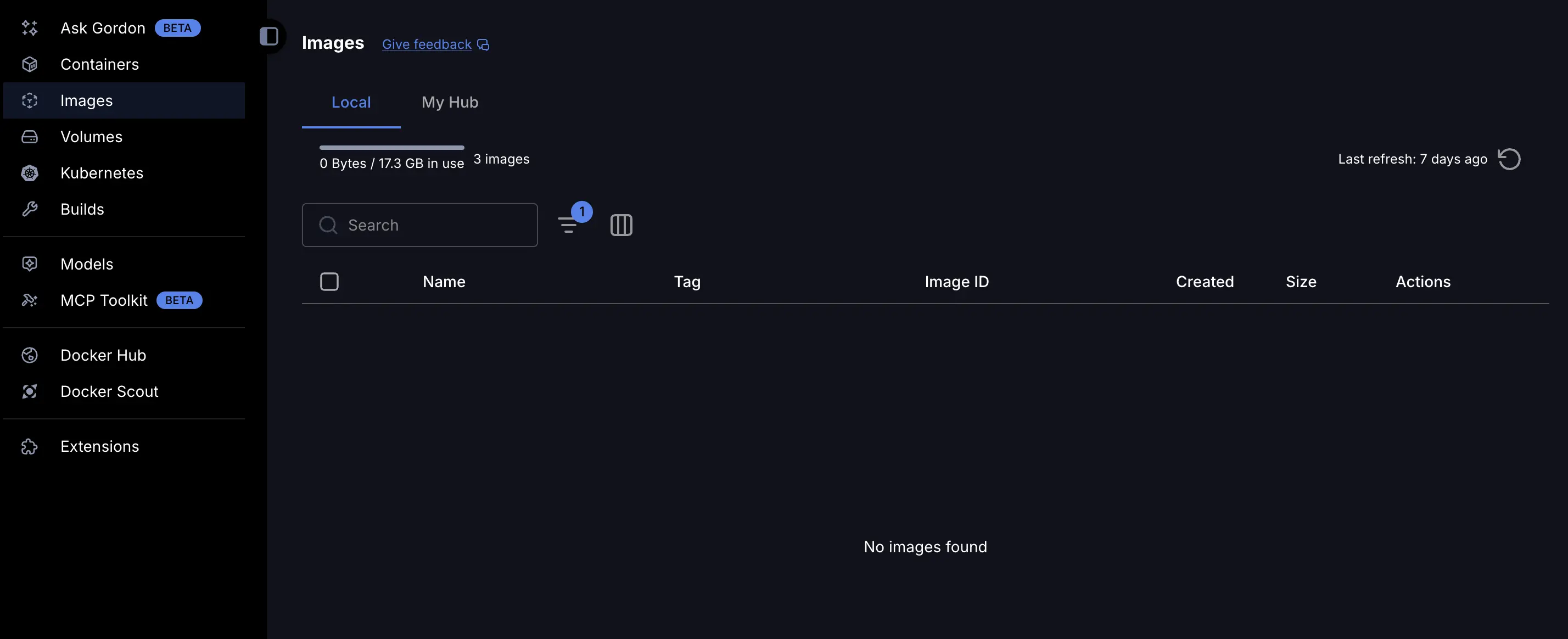Open the Models section

(86, 264)
